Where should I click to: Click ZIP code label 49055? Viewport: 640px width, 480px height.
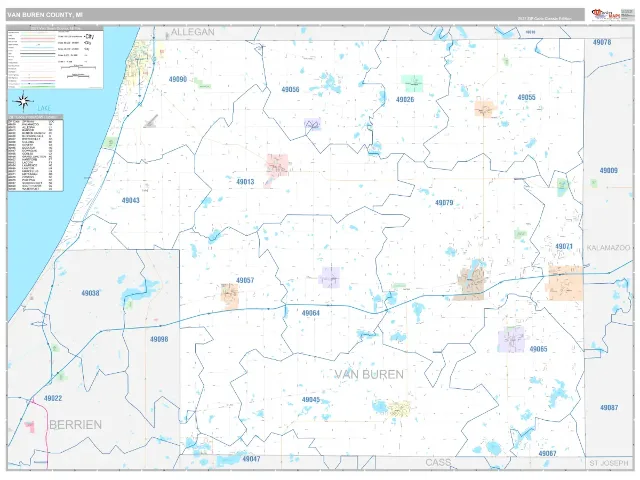527,98
